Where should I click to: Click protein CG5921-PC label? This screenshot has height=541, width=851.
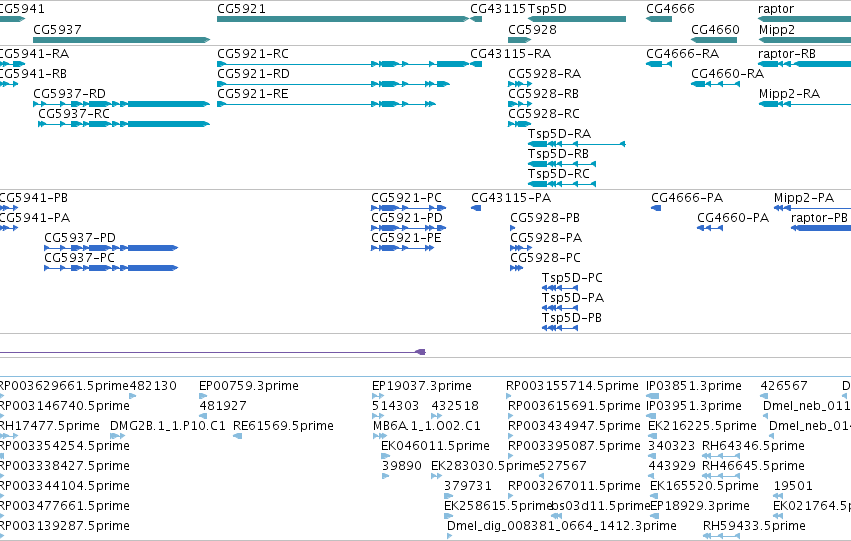pos(407,198)
